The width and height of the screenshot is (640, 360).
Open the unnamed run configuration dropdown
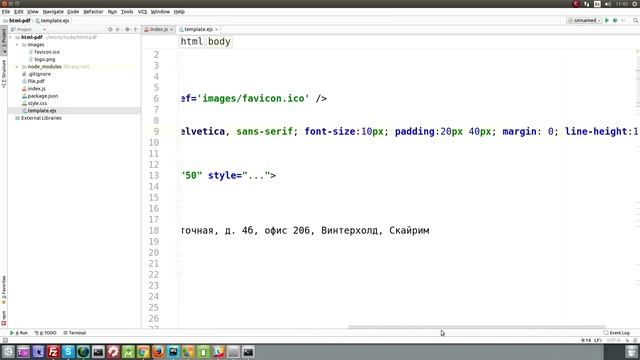click(584, 20)
